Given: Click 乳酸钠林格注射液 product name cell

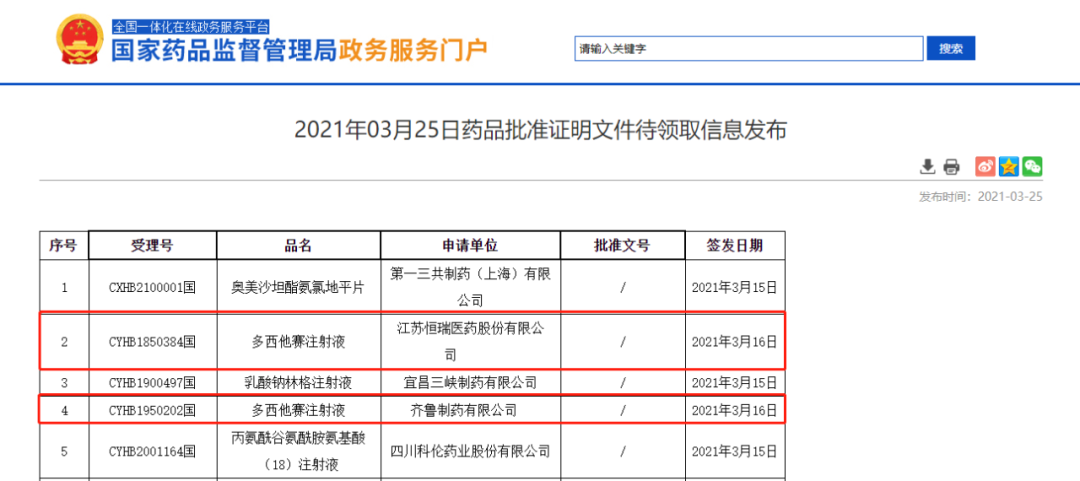Looking at the screenshot, I should coord(298,382).
